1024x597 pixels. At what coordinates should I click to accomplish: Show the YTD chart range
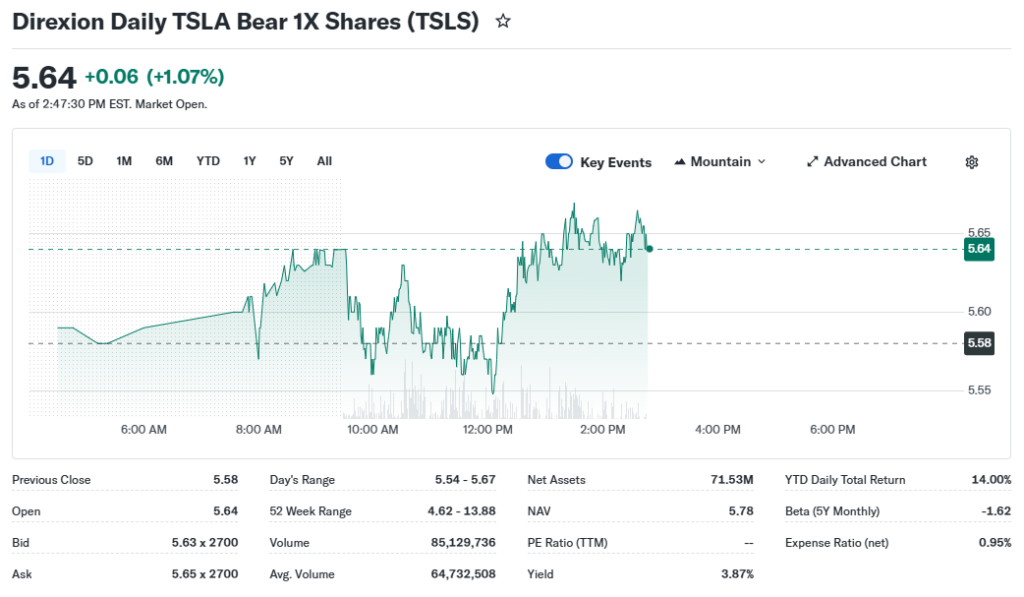(x=208, y=161)
